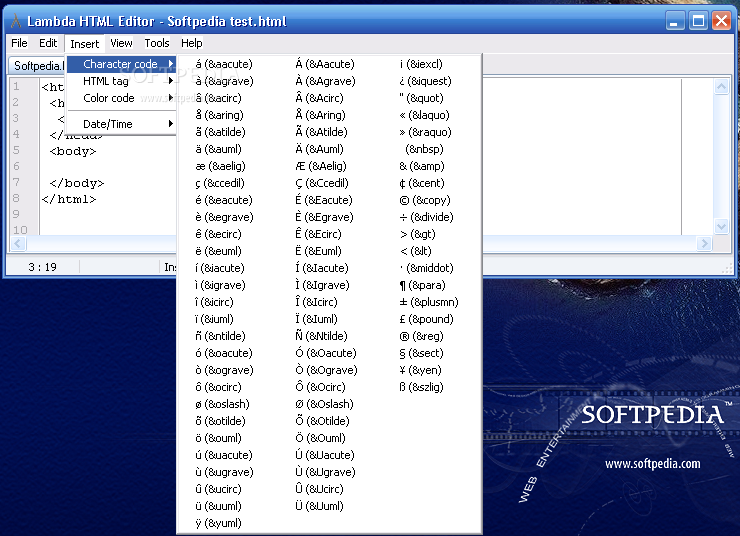Image resolution: width=740 pixels, height=536 pixels.
Task: Insert the ç (&ccedil) character
Action: [x=219, y=183]
